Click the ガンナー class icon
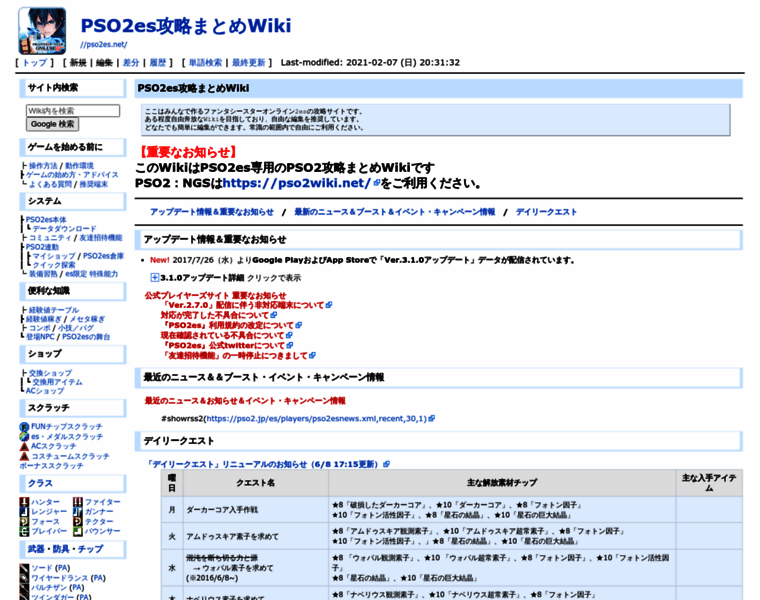This screenshot has width=760, height=600. tap(78, 512)
